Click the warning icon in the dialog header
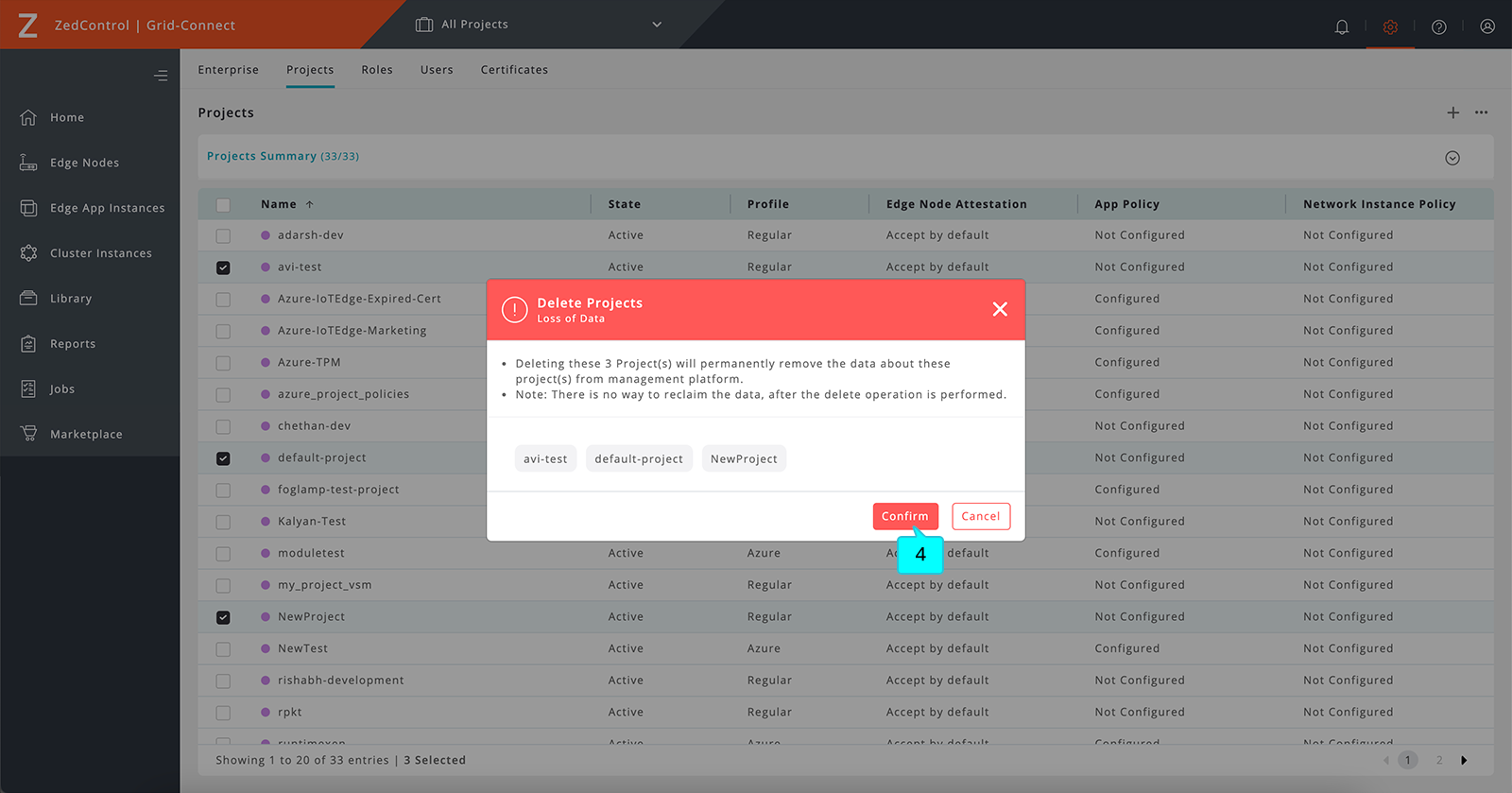This screenshot has height=793, width=1512. click(x=514, y=309)
